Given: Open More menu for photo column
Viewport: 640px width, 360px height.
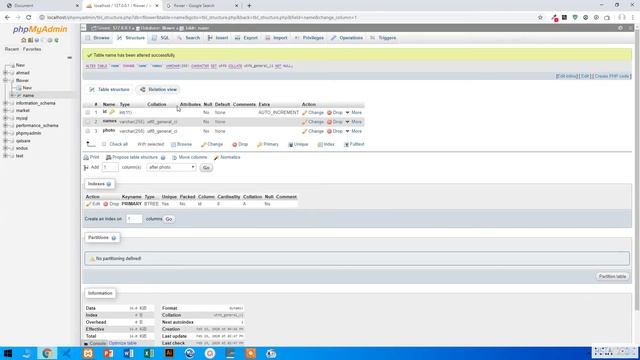Looking at the screenshot, I should coord(353,131).
